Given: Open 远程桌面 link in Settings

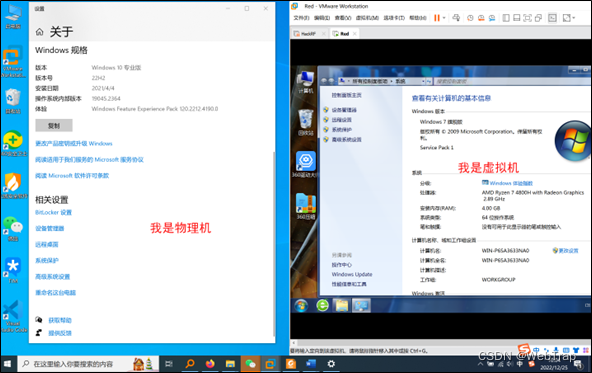Looking at the screenshot, I should coord(47,245).
